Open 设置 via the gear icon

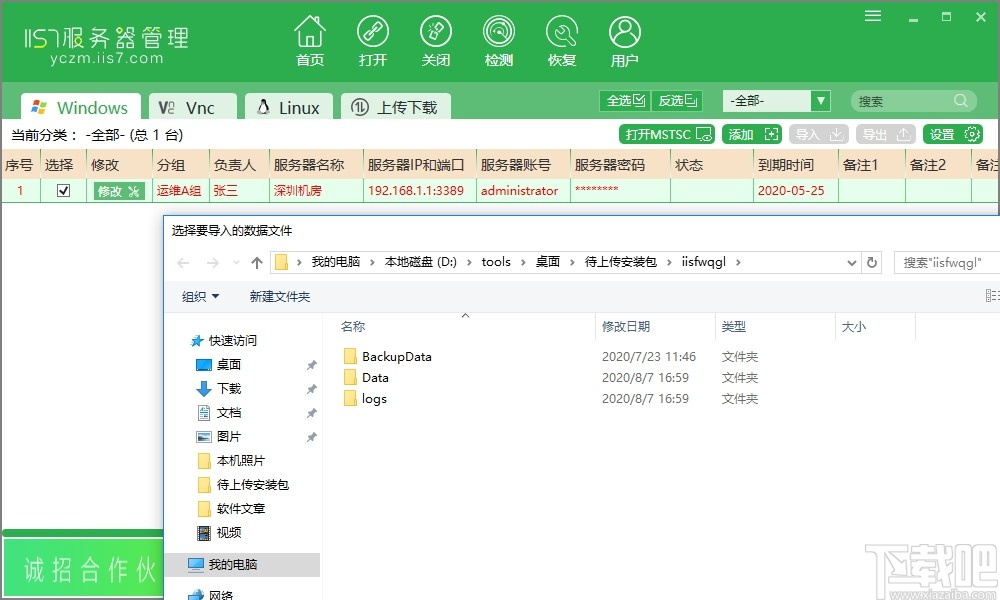point(952,133)
